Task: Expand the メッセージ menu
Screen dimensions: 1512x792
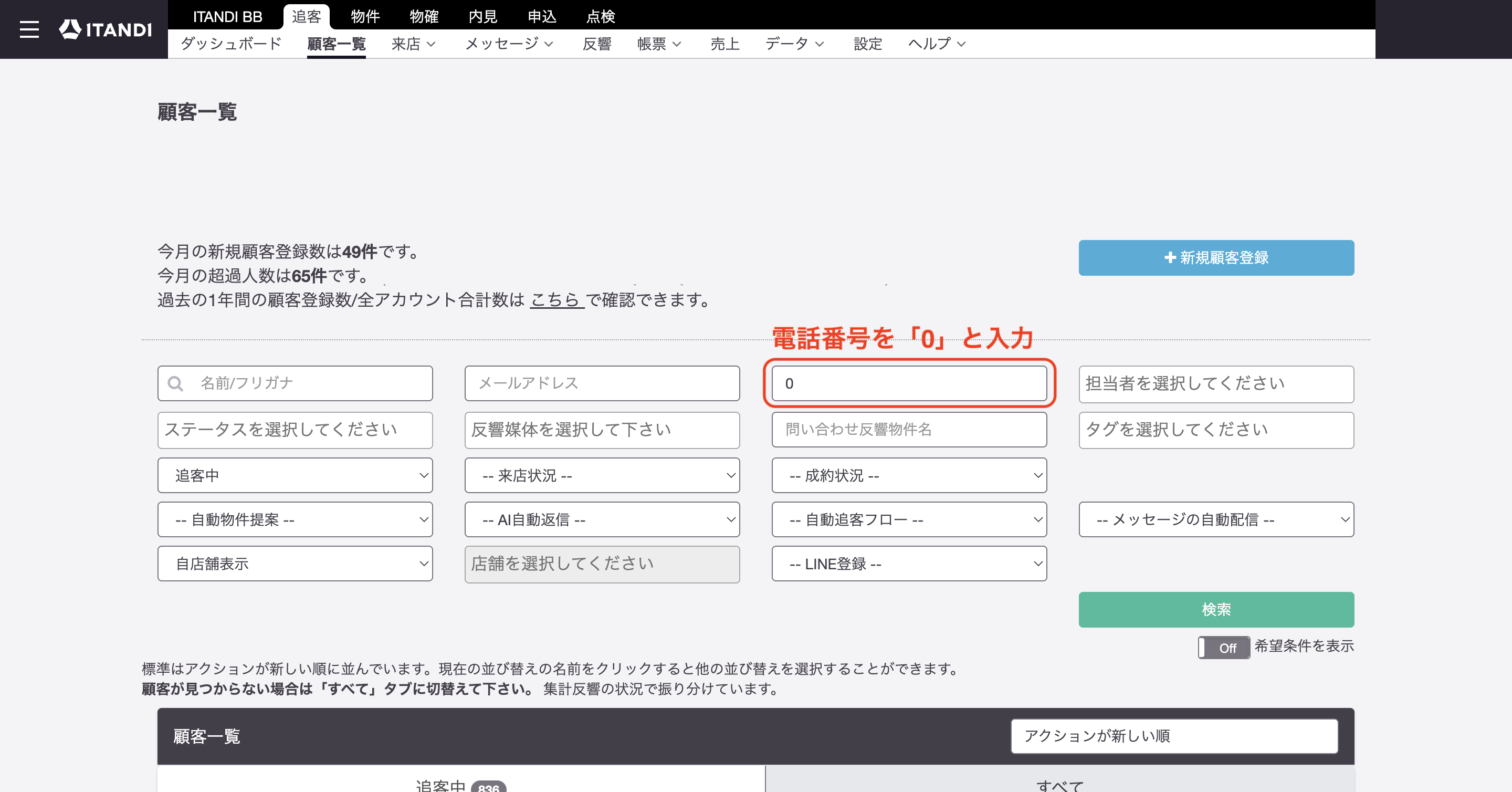Action: [509, 44]
